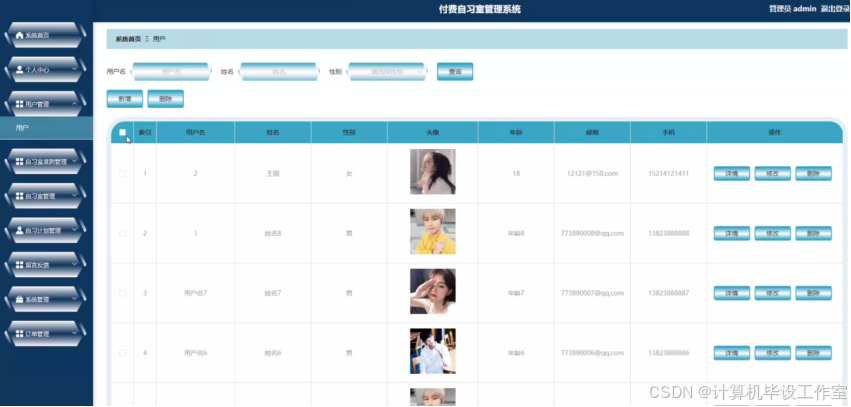Click the phone number 13823888886

(669, 353)
